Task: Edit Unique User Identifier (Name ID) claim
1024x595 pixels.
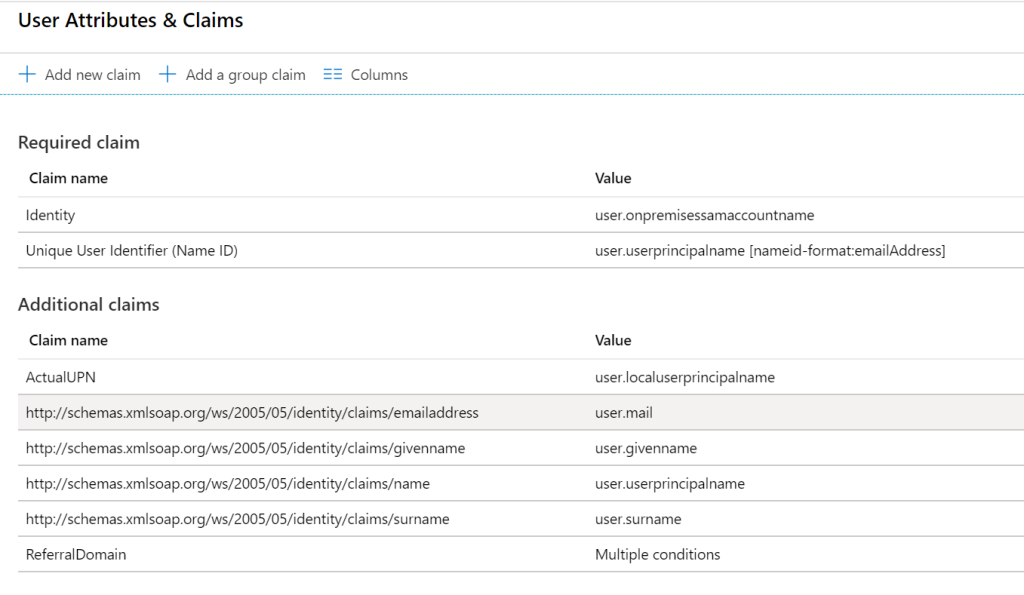Action: pyautogui.click(x=520, y=250)
